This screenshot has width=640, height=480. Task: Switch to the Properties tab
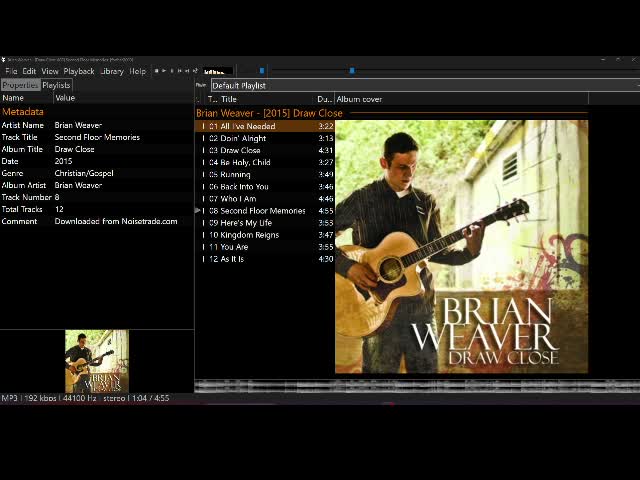[20, 85]
